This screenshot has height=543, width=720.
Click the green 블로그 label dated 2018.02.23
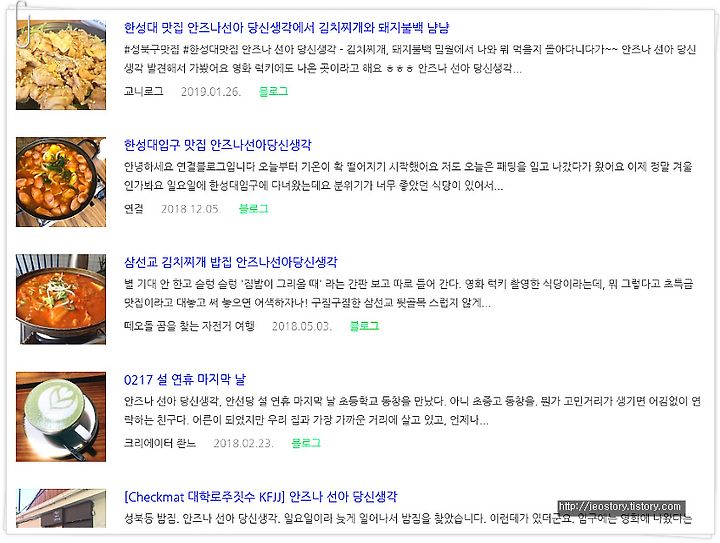[x=306, y=443]
